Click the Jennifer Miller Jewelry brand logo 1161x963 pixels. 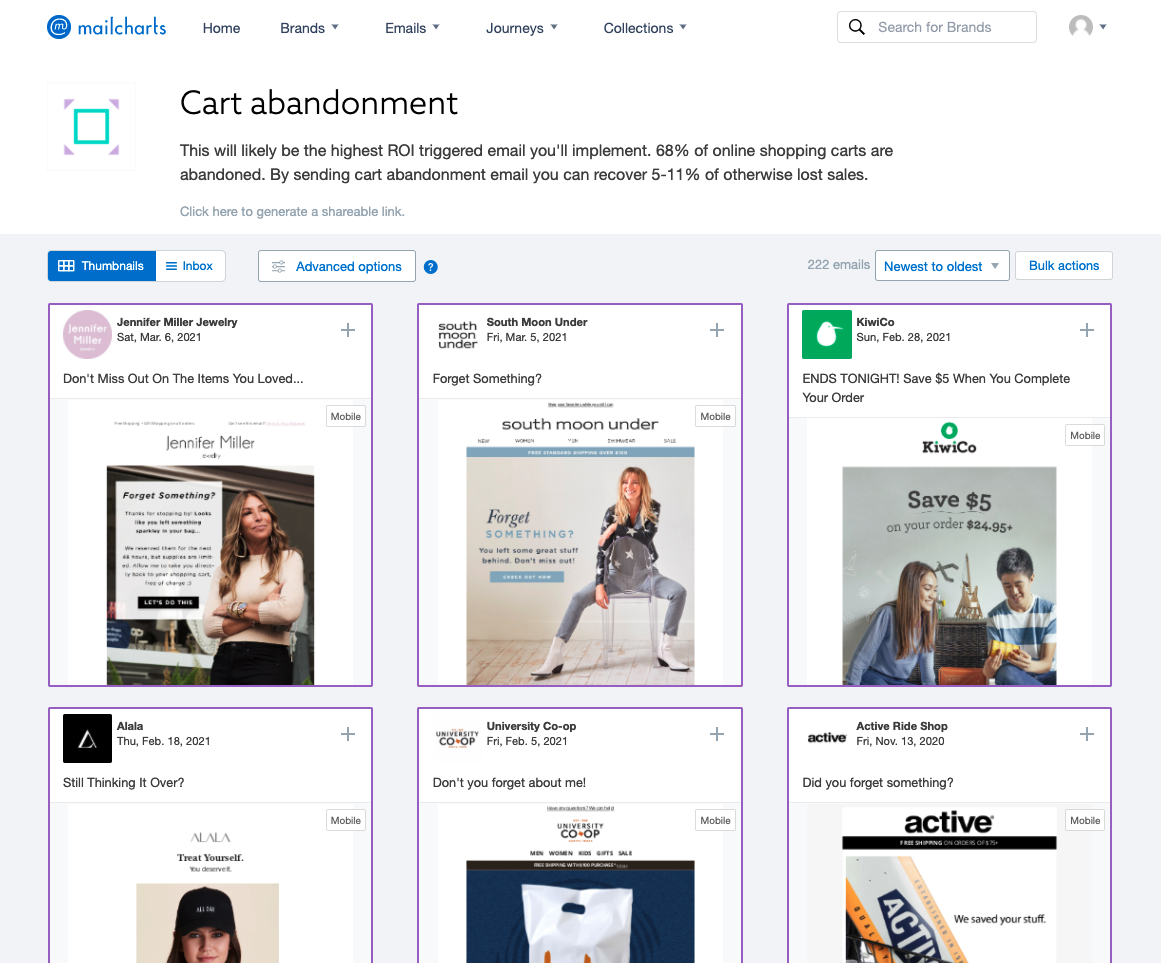tap(87, 335)
